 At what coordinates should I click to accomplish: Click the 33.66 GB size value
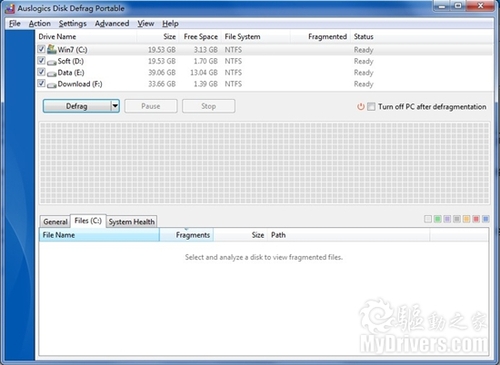tap(162, 84)
